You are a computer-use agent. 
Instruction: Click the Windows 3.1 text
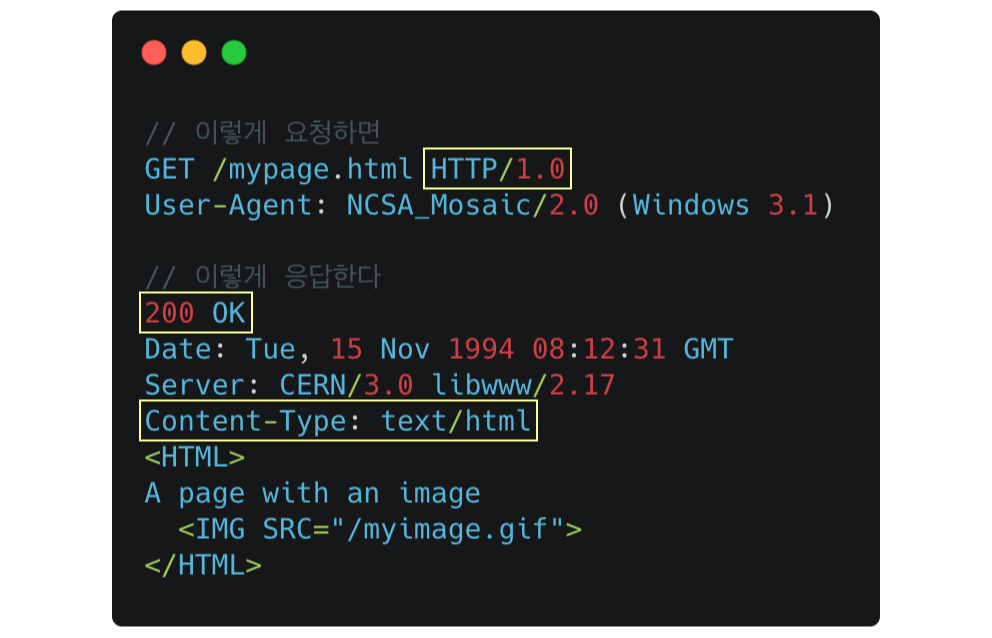click(x=725, y=205)
